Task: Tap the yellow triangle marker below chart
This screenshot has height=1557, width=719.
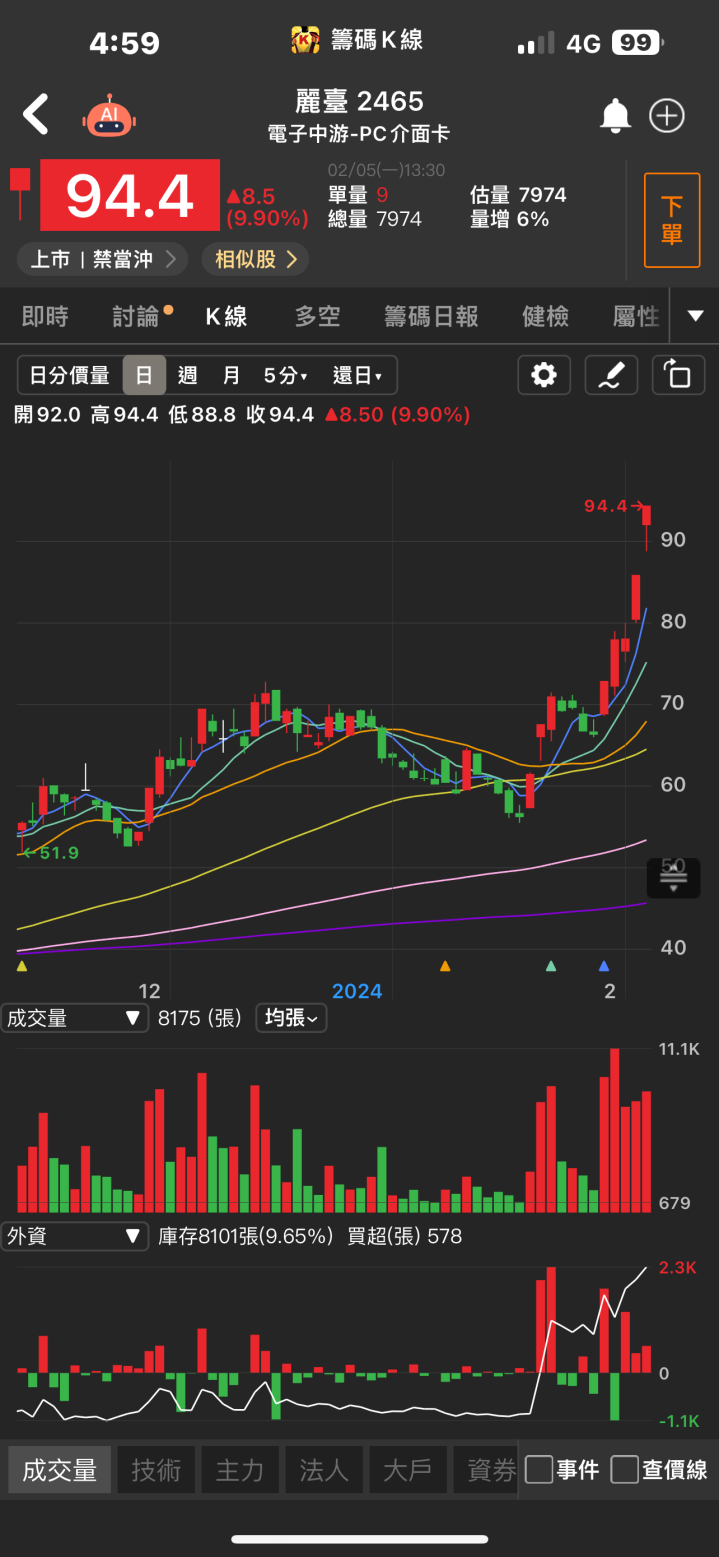Action: 22,966
